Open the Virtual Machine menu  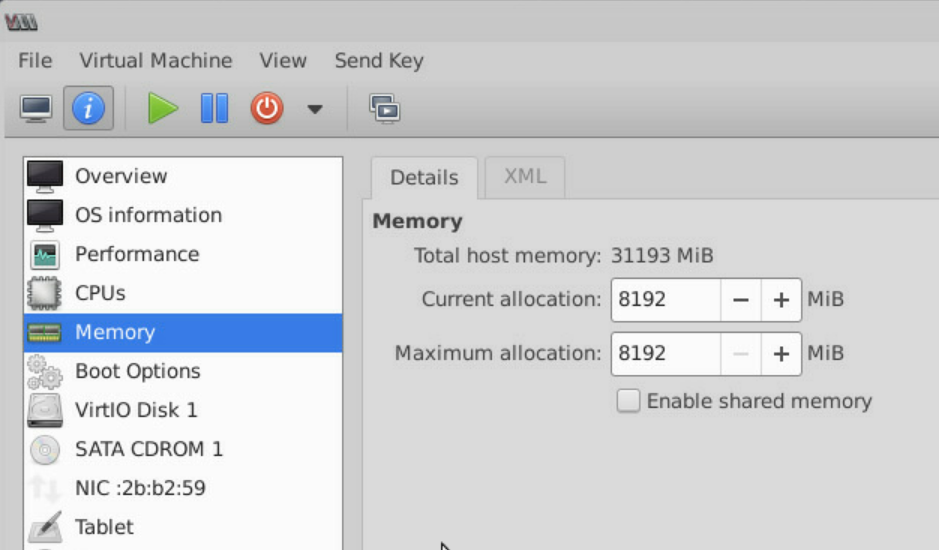(156, 61)
